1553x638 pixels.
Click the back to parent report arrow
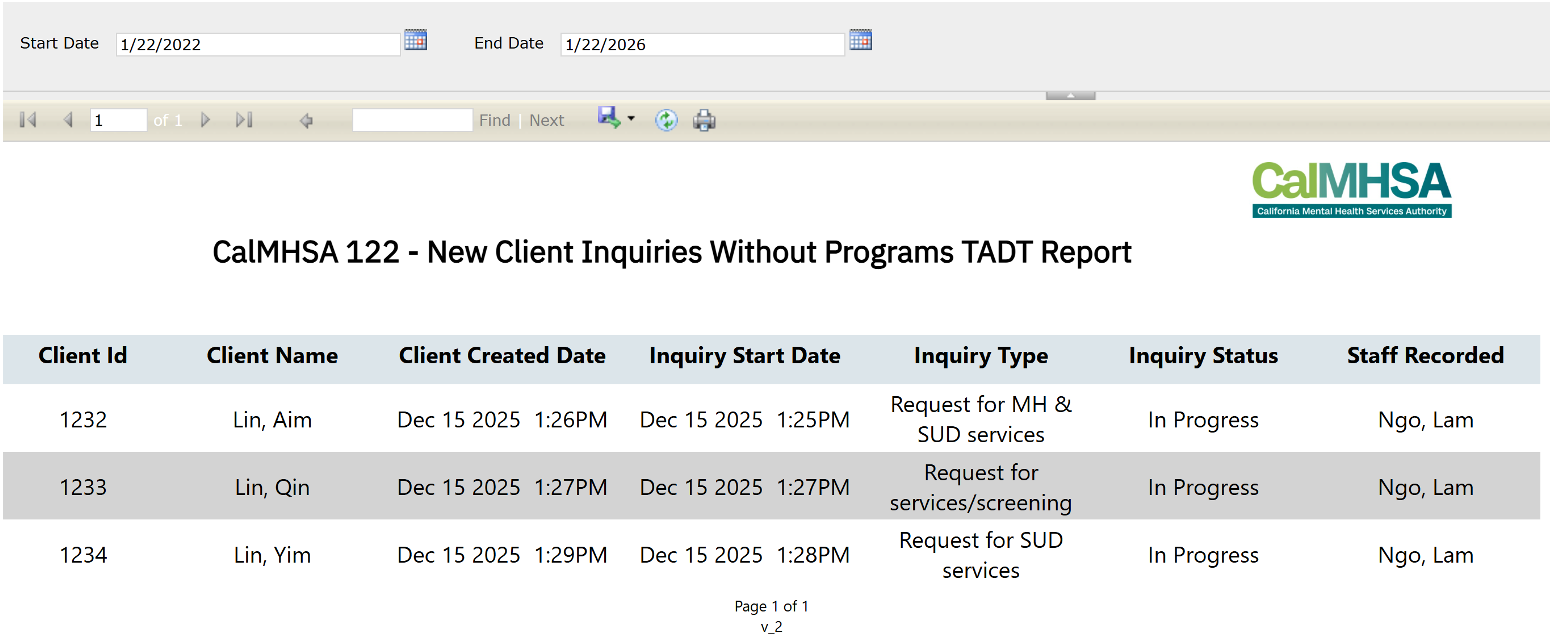pos(307,121)
